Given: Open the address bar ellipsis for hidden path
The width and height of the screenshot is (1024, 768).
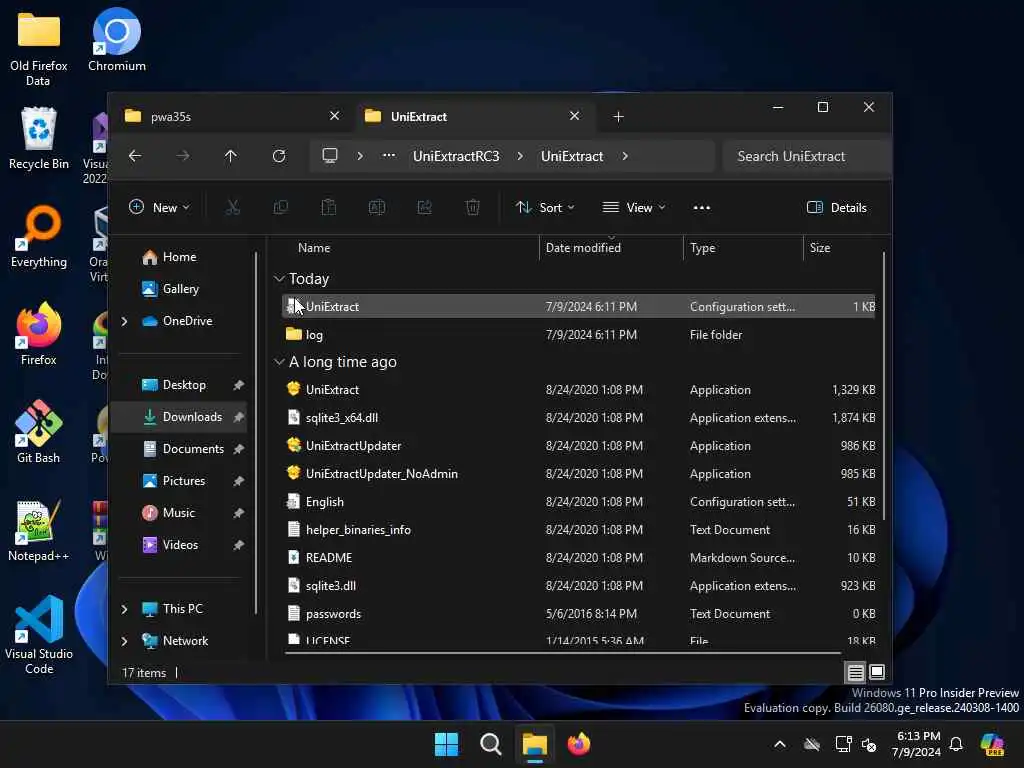Looking at the screenshot, I should tap(389, 156).
